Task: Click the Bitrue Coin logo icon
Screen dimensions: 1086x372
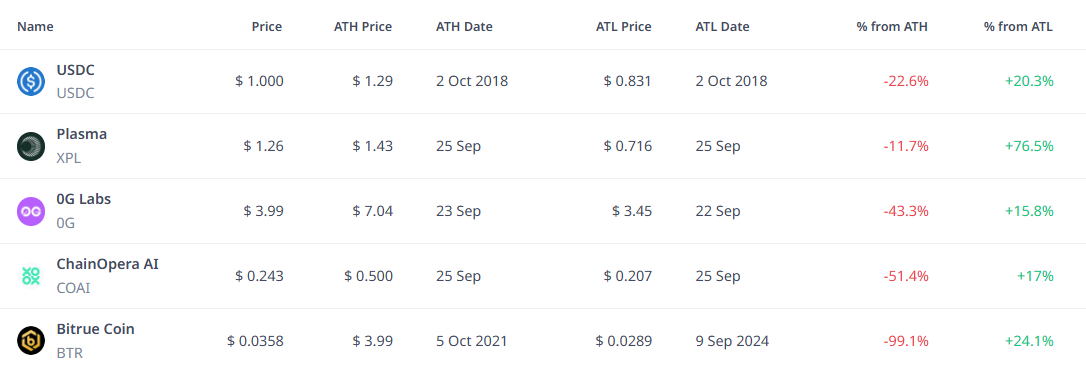Action: (30, 341)
